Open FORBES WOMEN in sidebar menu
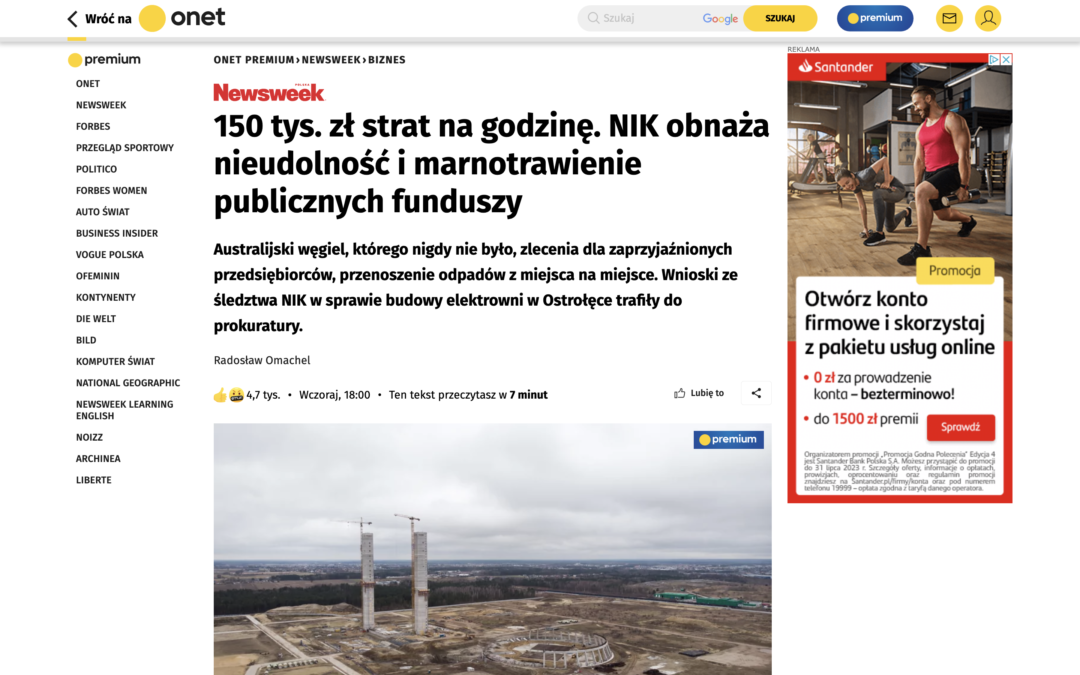Viewport: 1080px width, 675px height. click(112, 191)
